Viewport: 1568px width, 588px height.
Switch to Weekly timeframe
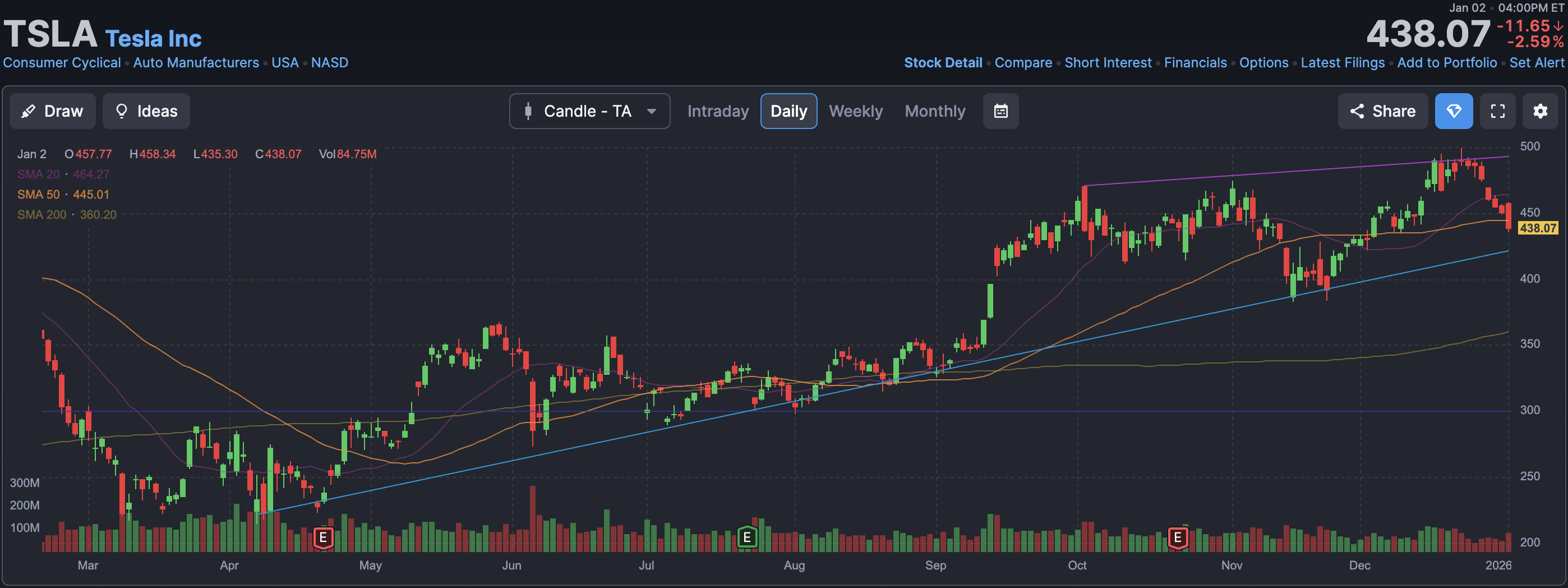(x=855, y=111)
